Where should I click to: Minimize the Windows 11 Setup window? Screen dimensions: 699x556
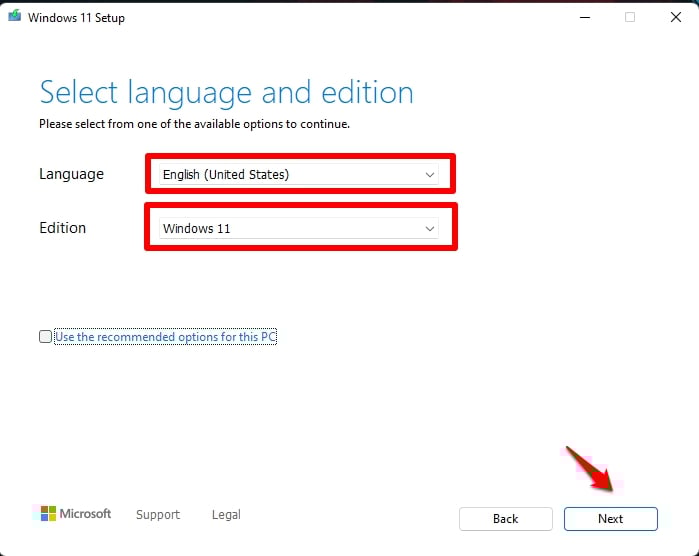pos(585,17)
